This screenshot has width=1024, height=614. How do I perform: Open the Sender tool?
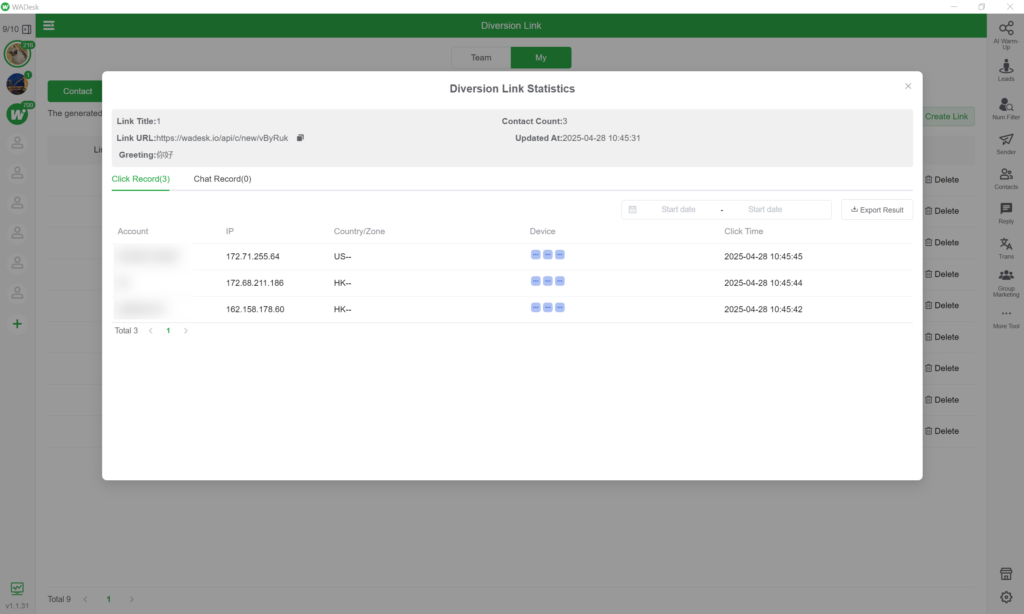tap(1006, 144)
